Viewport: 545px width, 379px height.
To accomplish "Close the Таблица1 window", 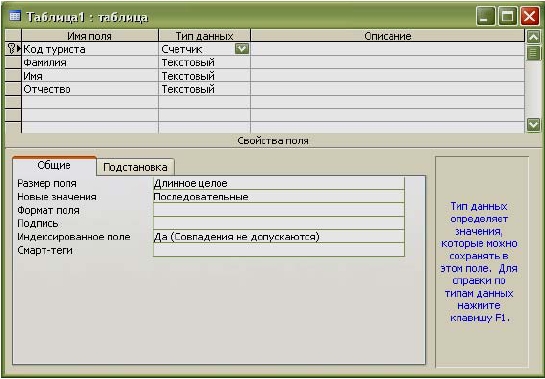I will (530, 17).
